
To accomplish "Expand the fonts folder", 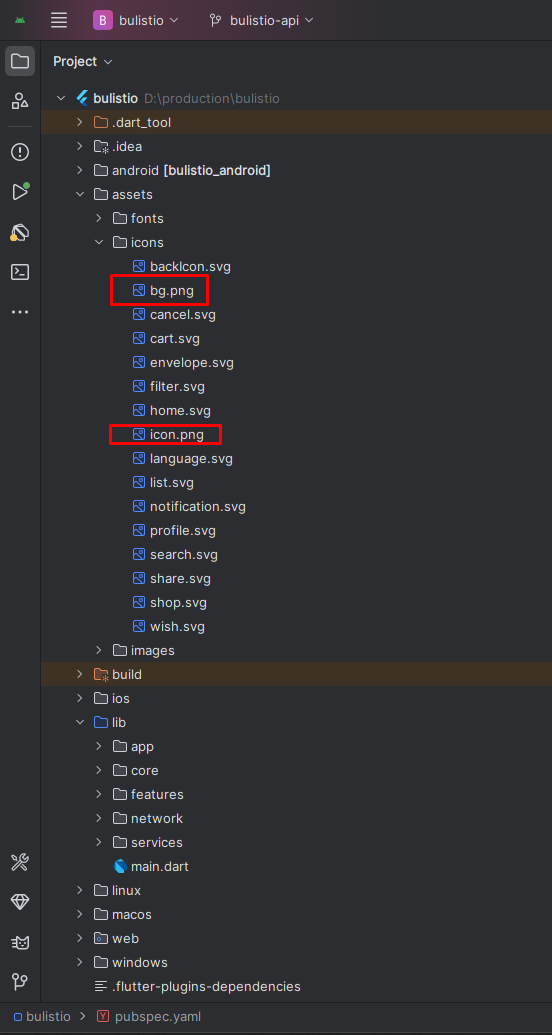I will tap(99, 218).
